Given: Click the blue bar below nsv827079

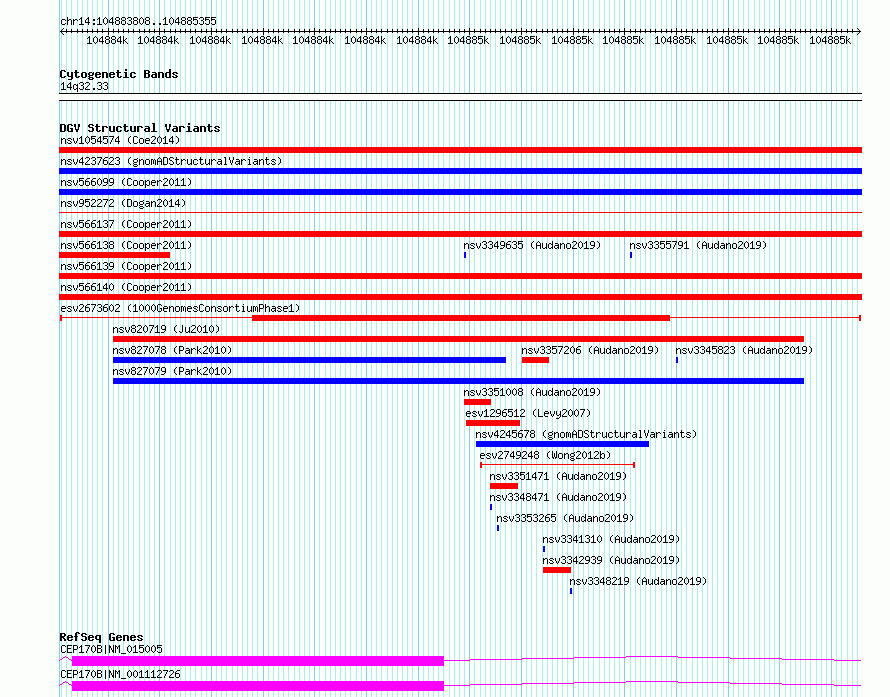Looking at the screenshot, I should (x=458, y=381).
